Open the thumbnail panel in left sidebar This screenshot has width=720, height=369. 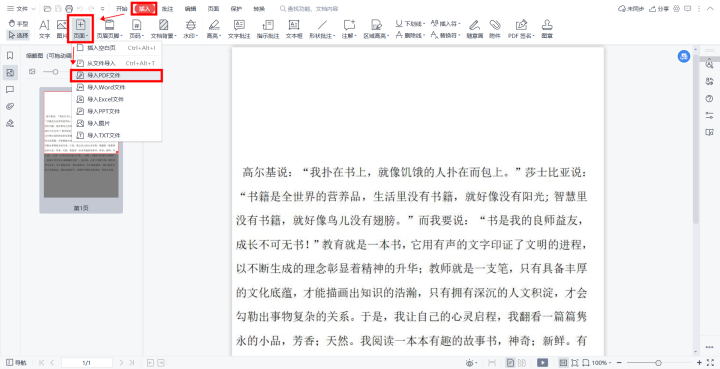[10, 73]
